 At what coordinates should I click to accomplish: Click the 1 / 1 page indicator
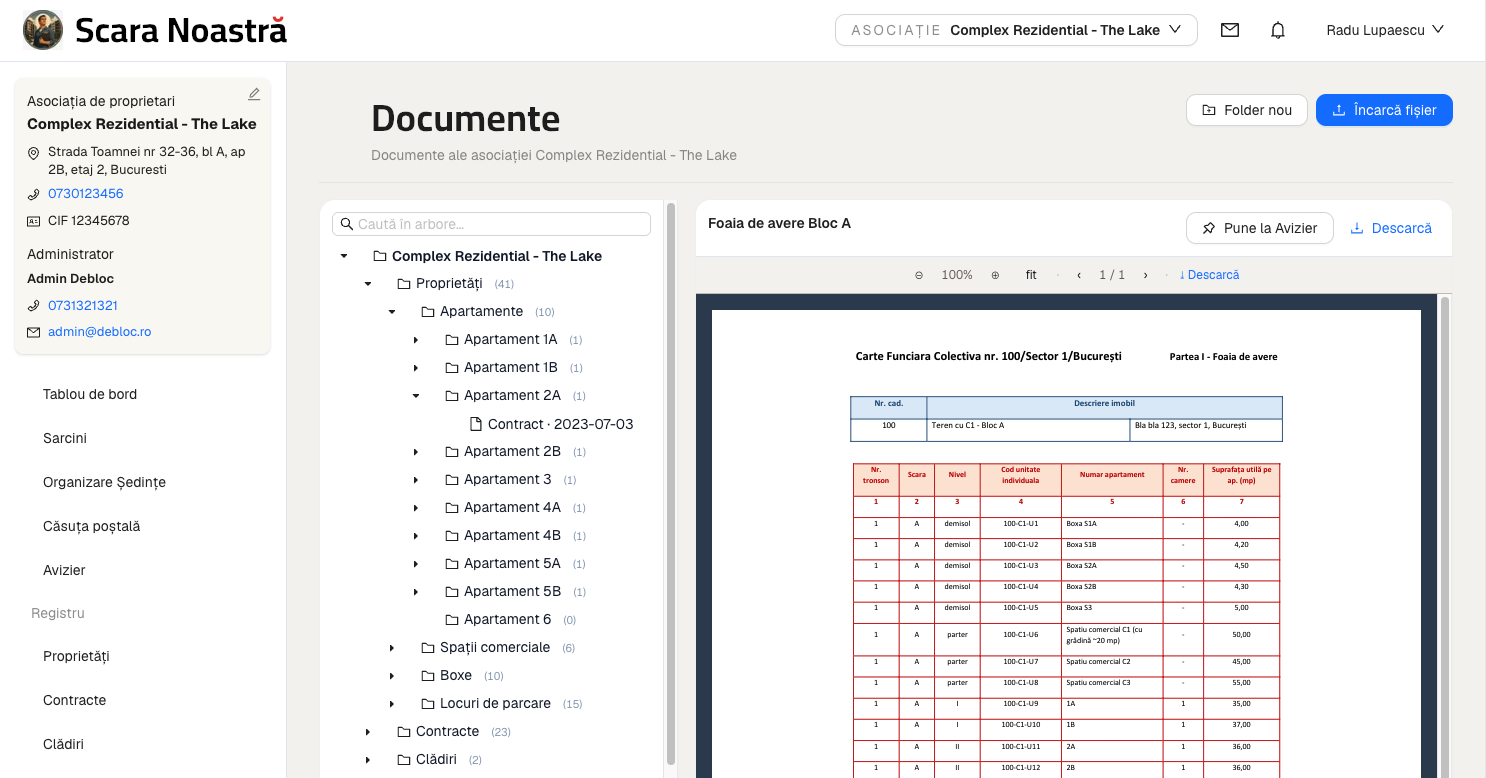(x=1112, y=275)
